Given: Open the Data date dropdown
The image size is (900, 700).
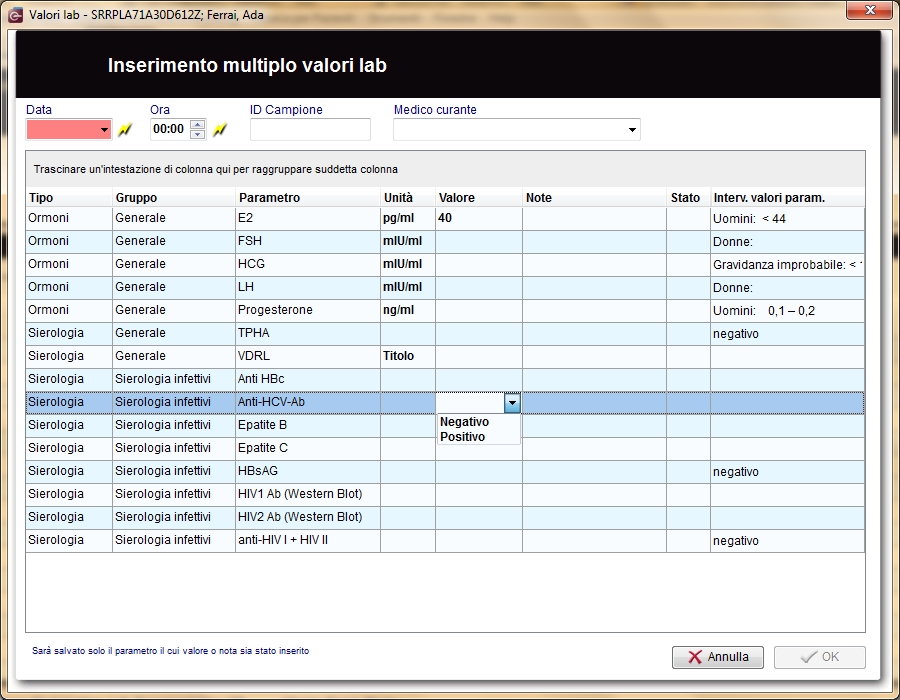Looking at the screenshot, I should (104, 130).
